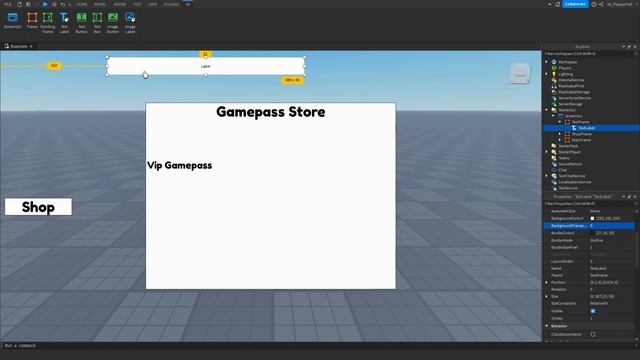Image resolution: width=640 pixels, height=360 pixels.
Task: Expand the ShopFrame tree node
Action: 560,134
